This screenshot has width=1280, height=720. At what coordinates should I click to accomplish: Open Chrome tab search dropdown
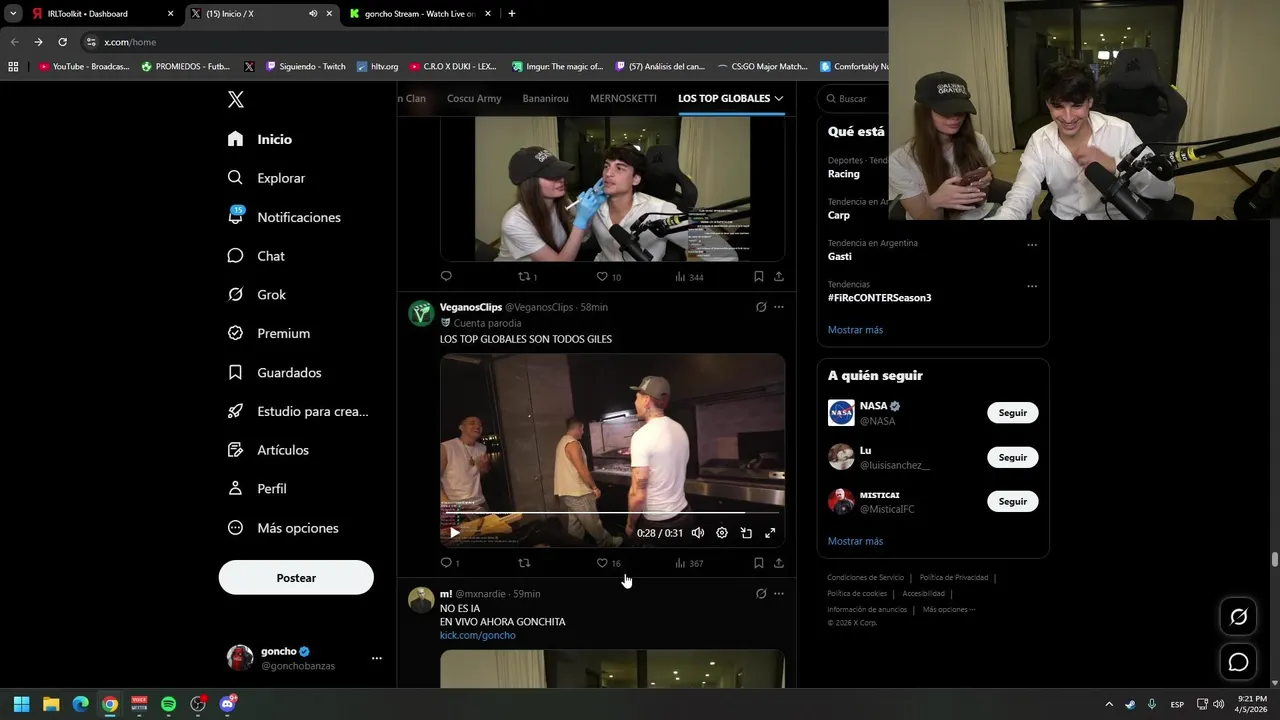pos(13,14)
